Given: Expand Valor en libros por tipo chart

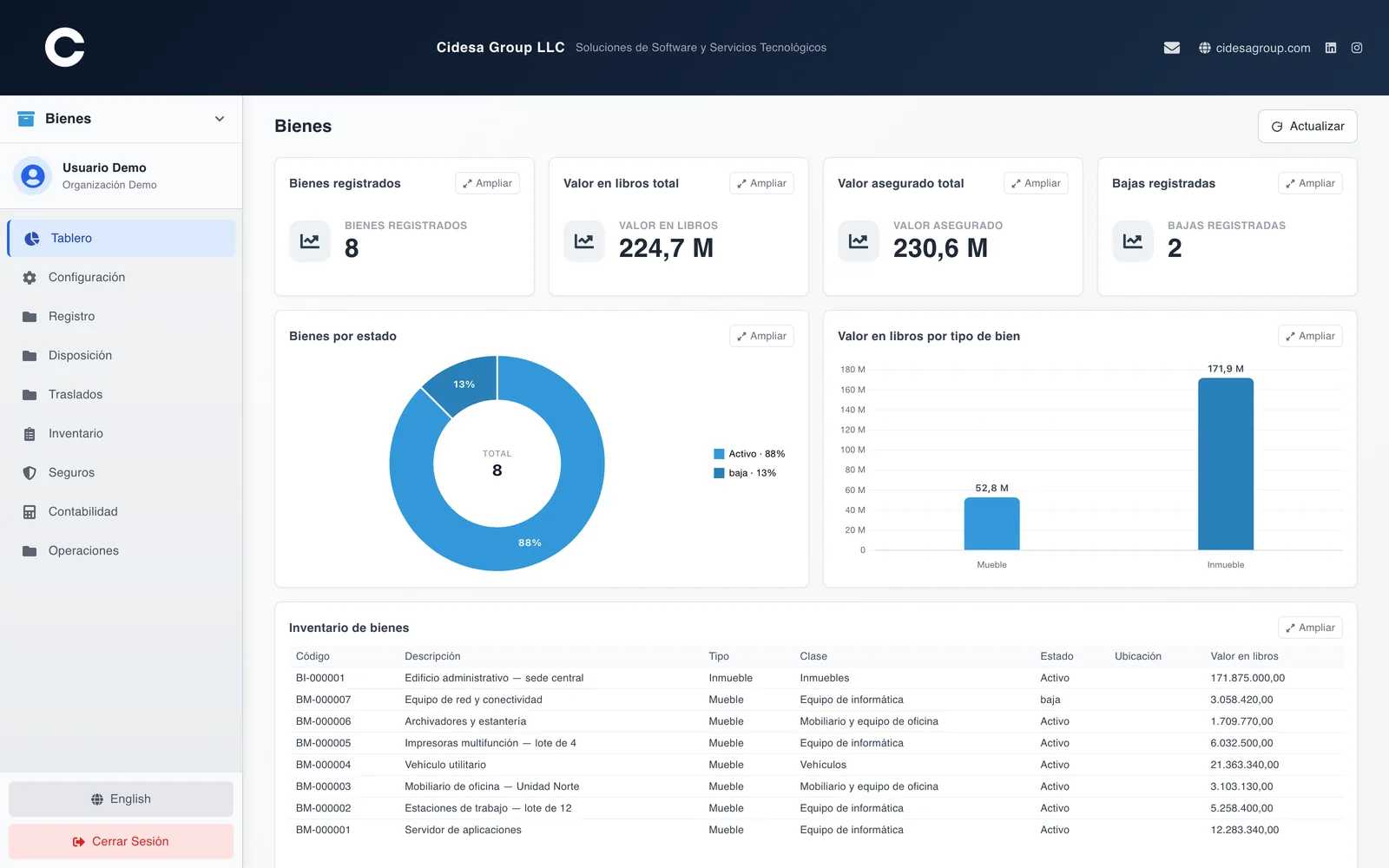Looking at the screenshot, I should click(x=1310, y=336).
